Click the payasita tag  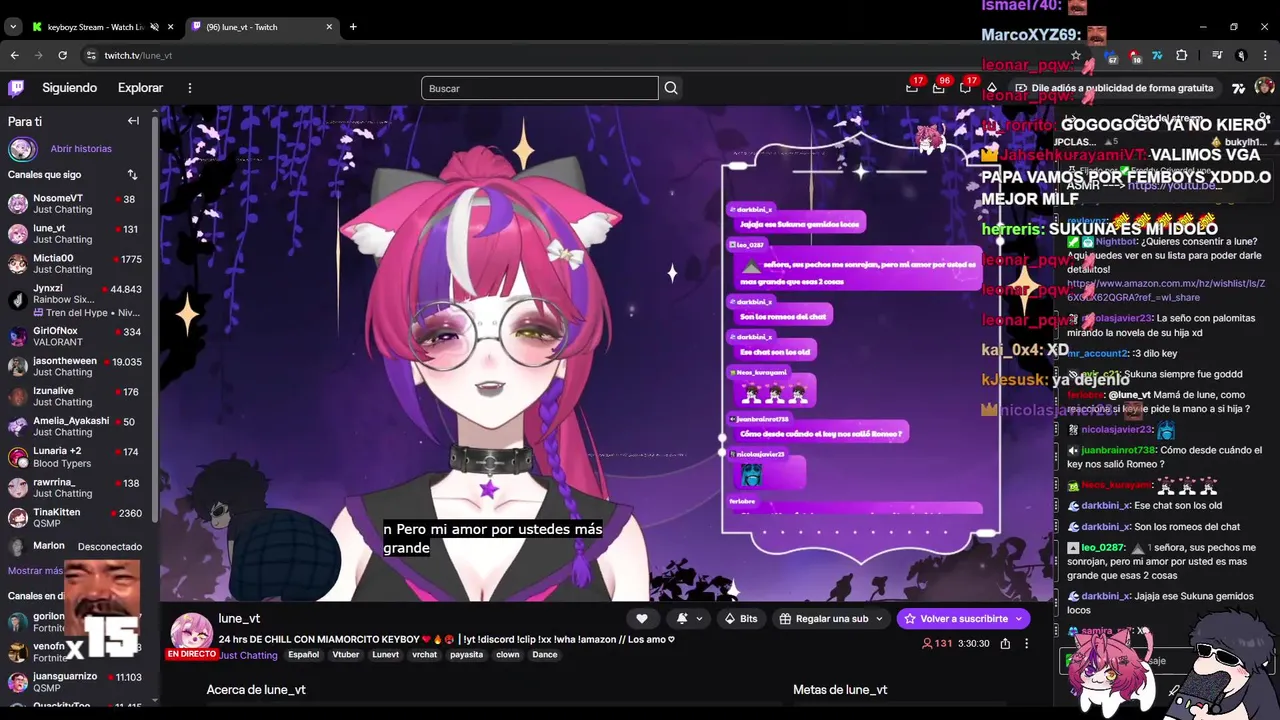pyautogui.click(x=467, y=655)
